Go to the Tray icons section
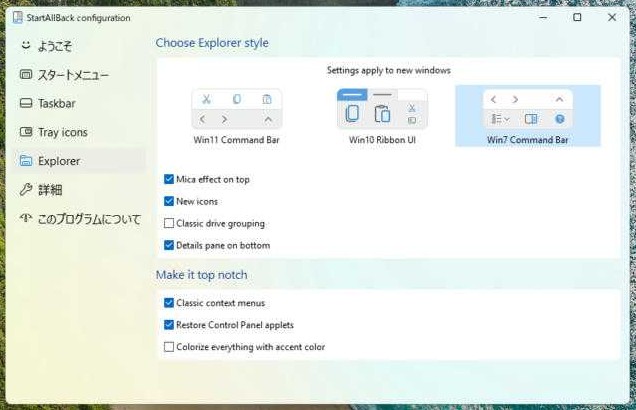Viewport: 636px width, 410px height. (x=79, y=132)
